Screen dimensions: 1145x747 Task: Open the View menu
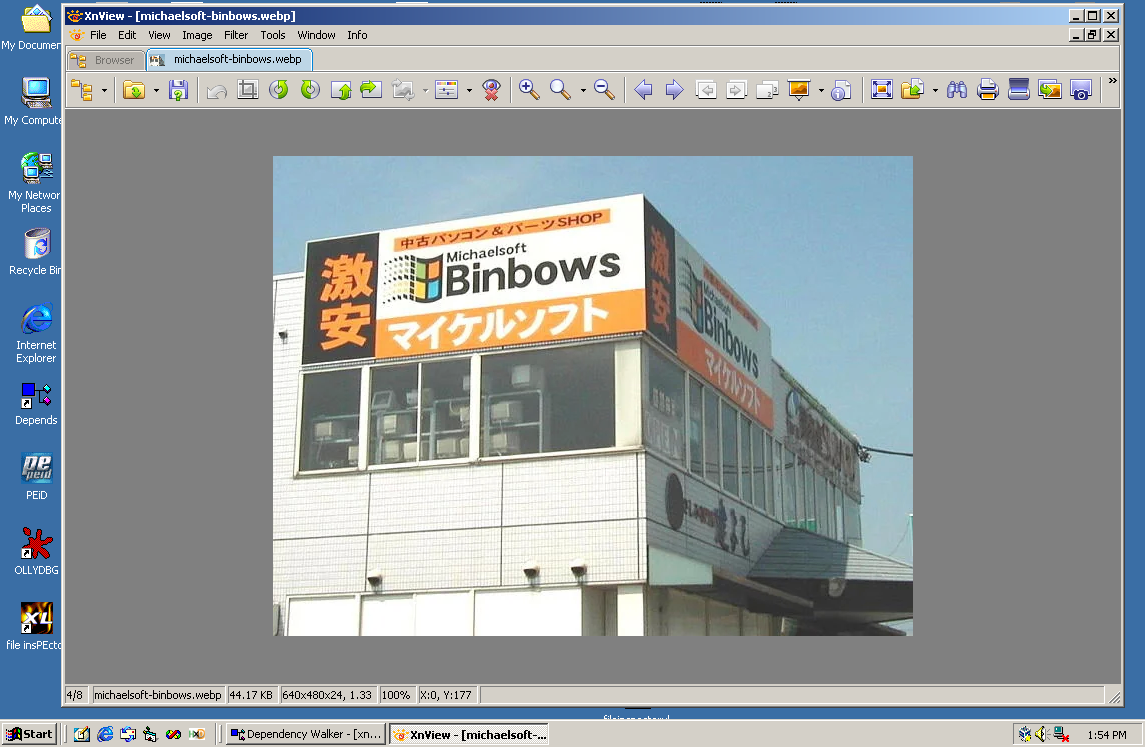tap(159, 35)
